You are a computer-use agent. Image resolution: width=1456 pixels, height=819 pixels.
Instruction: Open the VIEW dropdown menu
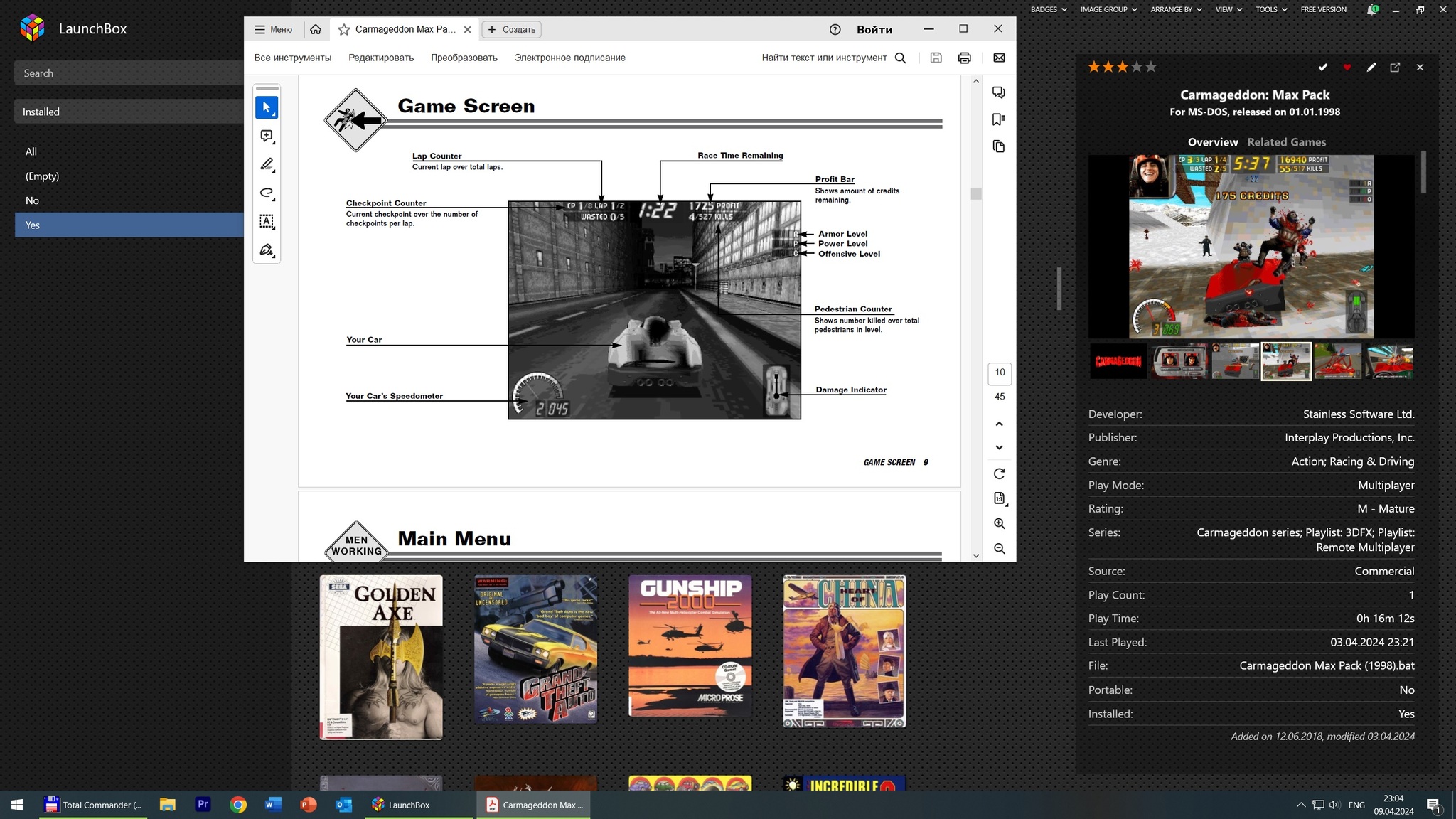(1228, 9)
